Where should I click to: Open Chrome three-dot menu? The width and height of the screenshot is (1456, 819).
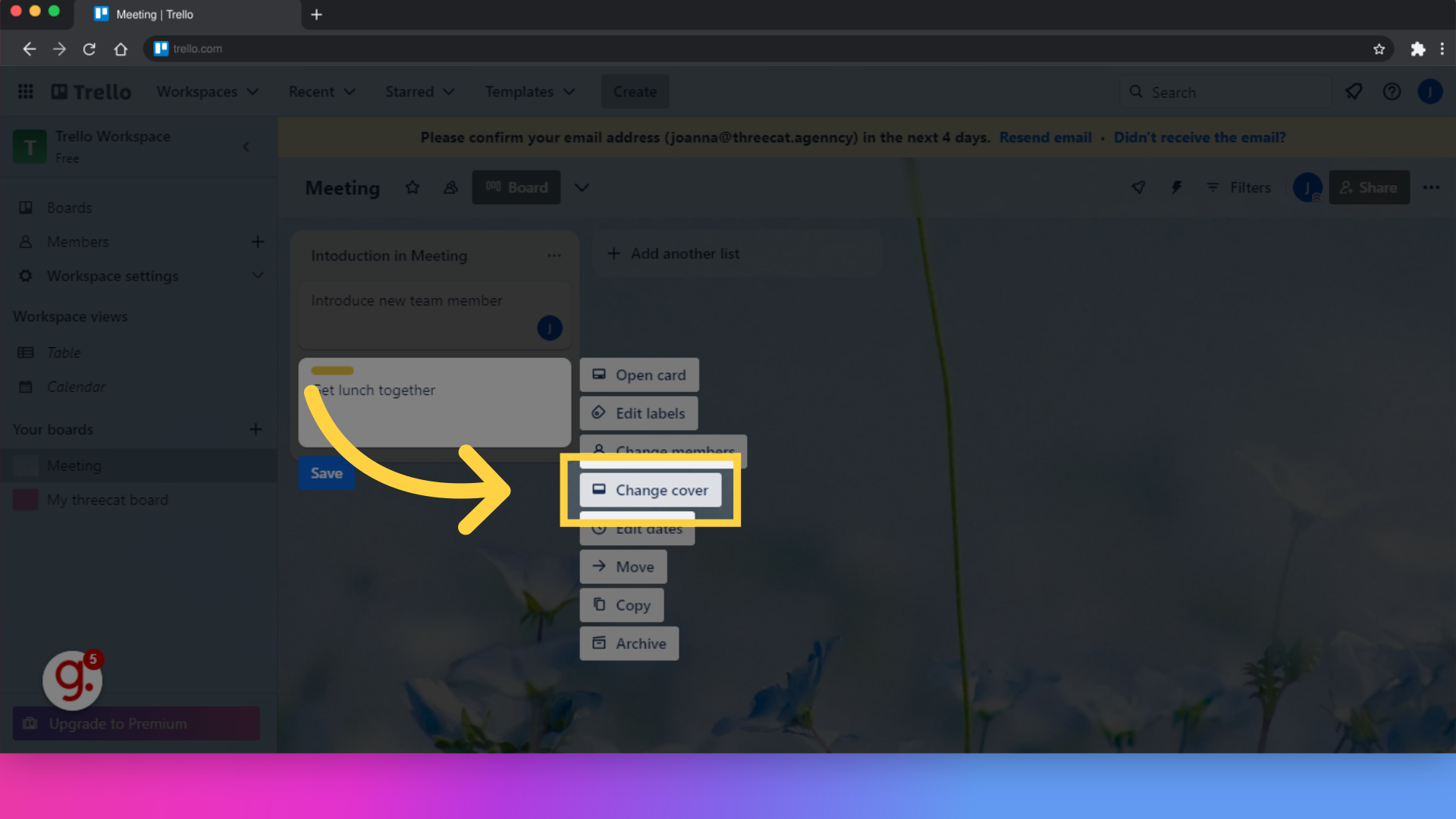(x=1442, y=49)
